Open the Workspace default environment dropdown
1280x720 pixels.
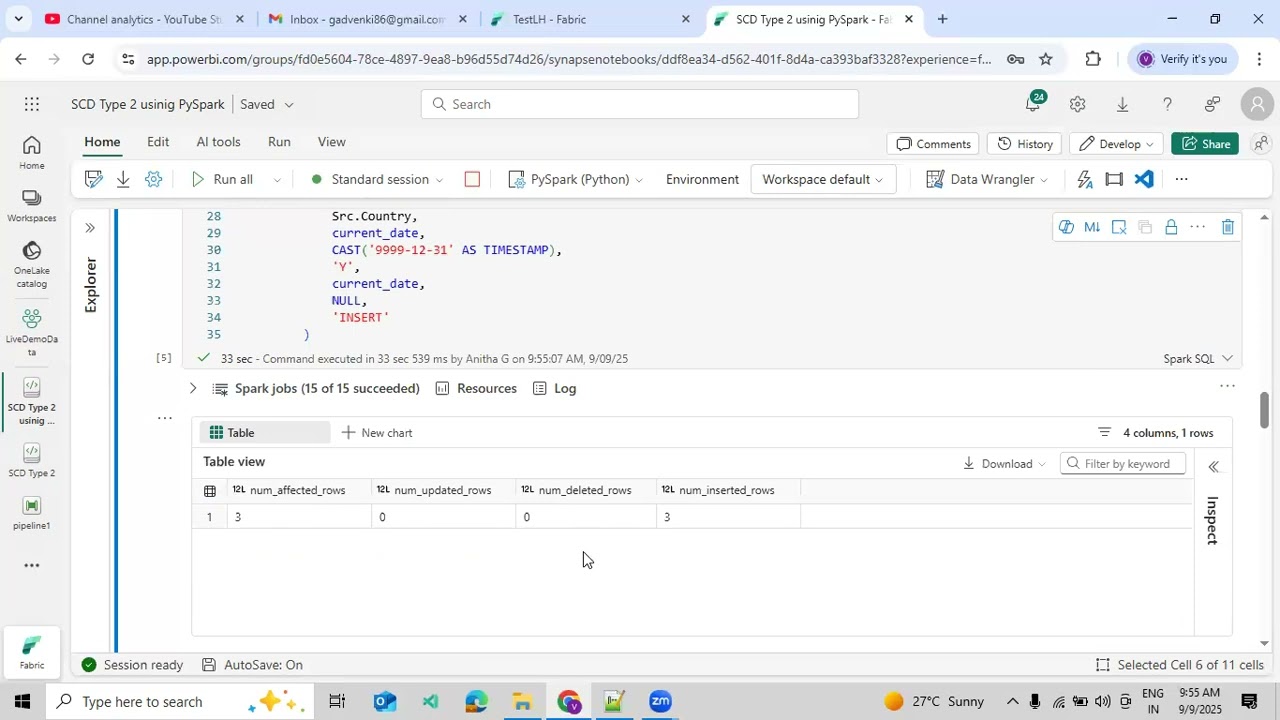point(823,179)
